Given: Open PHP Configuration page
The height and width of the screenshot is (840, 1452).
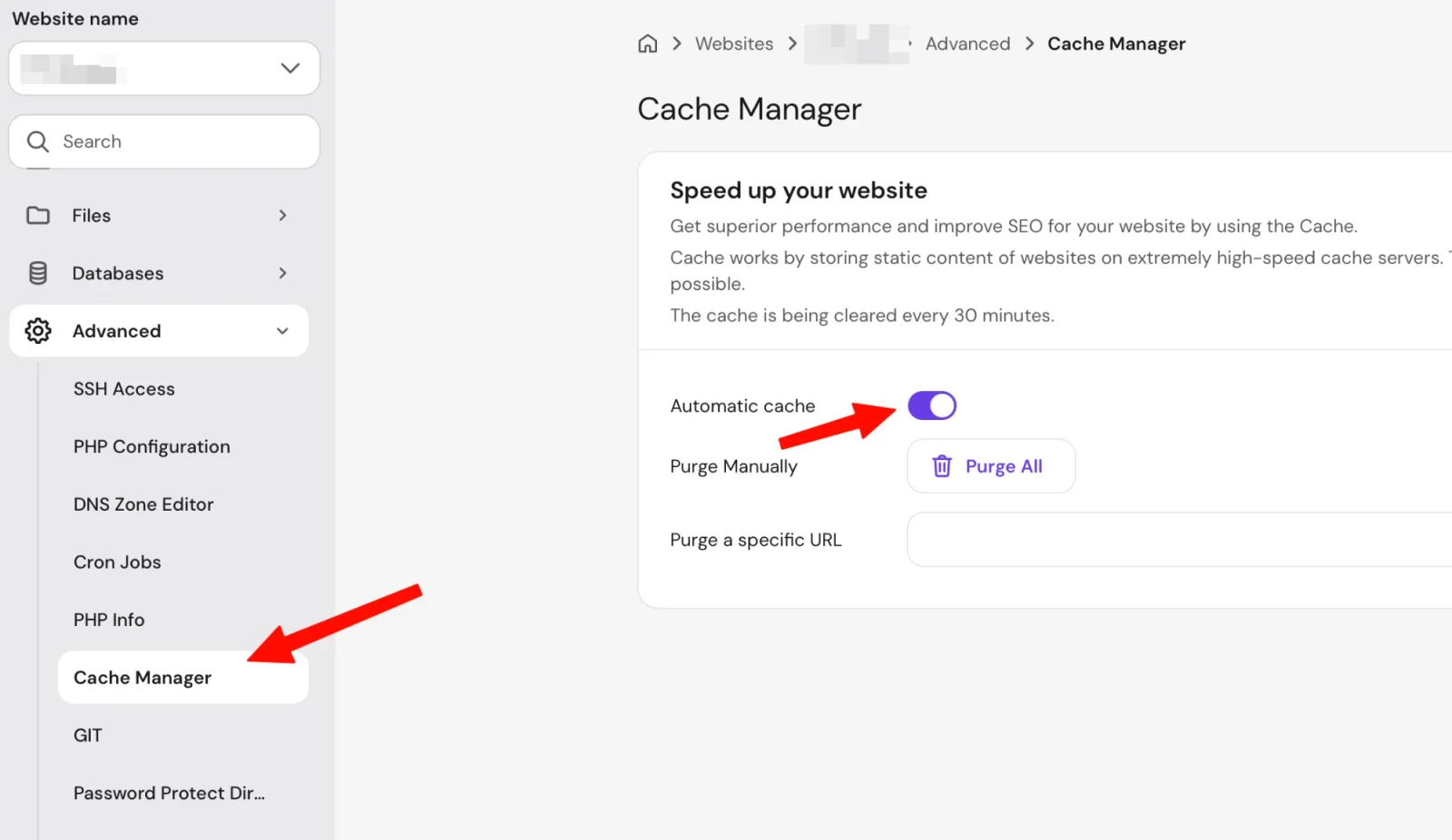Looking at the screenshot, I should (x=152, y=447).
